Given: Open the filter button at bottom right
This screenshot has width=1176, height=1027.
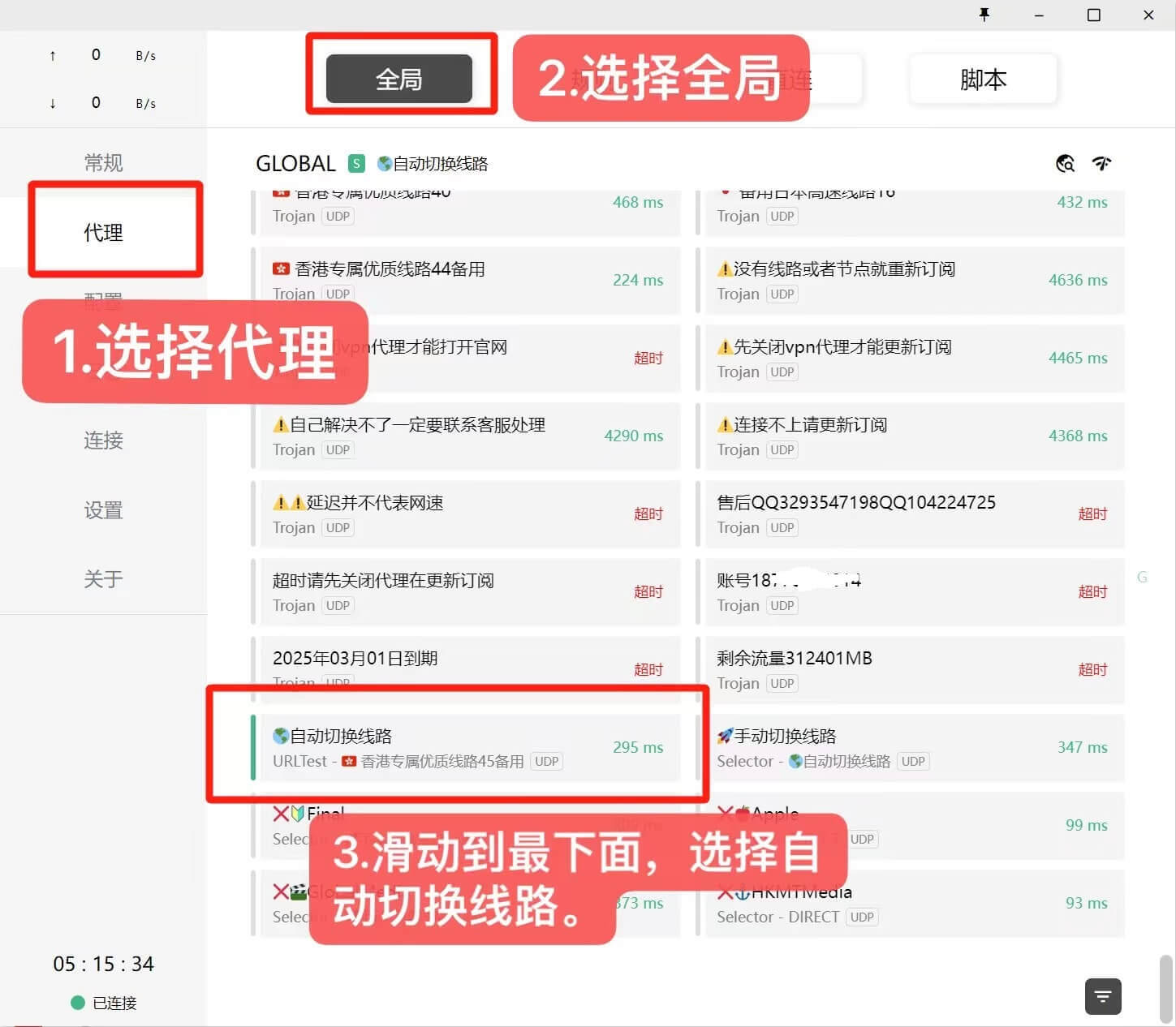Looking at the screenshot, I should coord(1103,996).
